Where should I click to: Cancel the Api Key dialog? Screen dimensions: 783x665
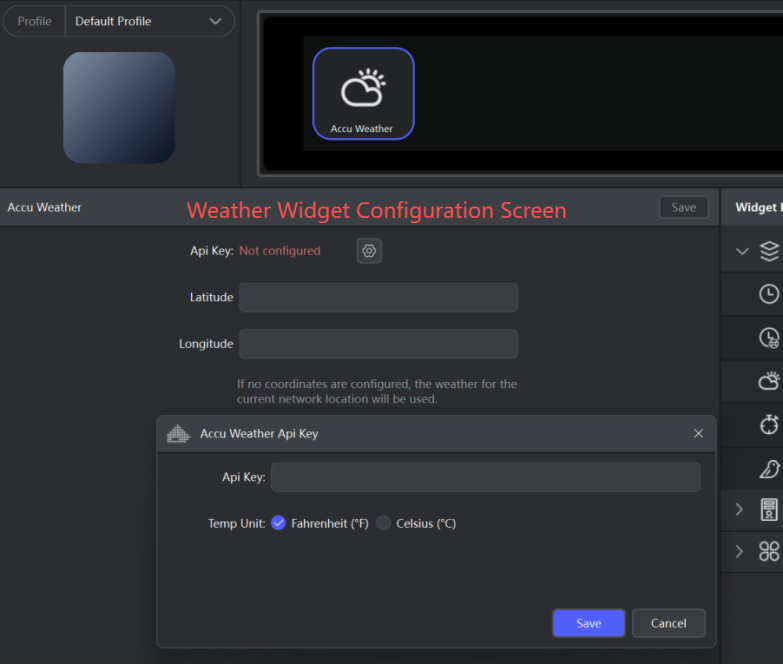pyautogui.click(x=669, y=623)
